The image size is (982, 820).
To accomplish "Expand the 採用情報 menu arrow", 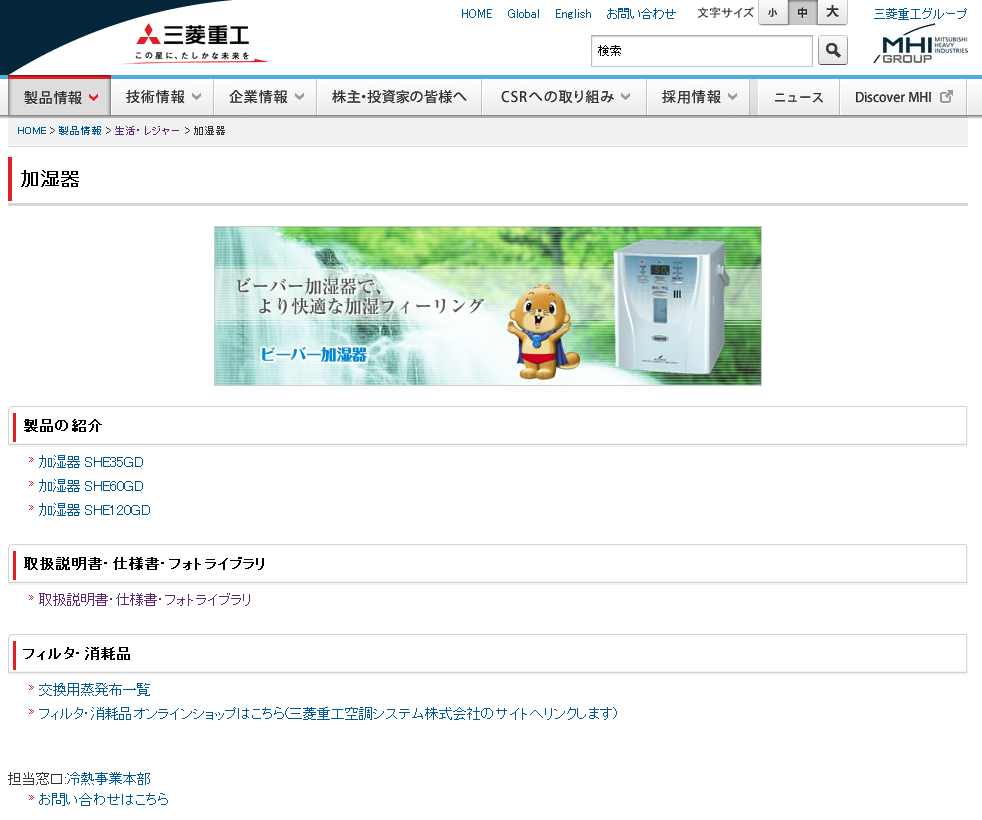I will point(733,96).
